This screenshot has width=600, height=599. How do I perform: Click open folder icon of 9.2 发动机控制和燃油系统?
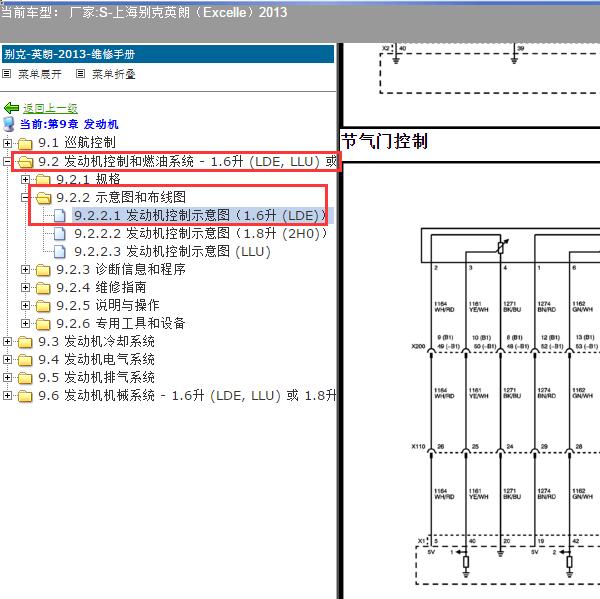click(26, 162)
